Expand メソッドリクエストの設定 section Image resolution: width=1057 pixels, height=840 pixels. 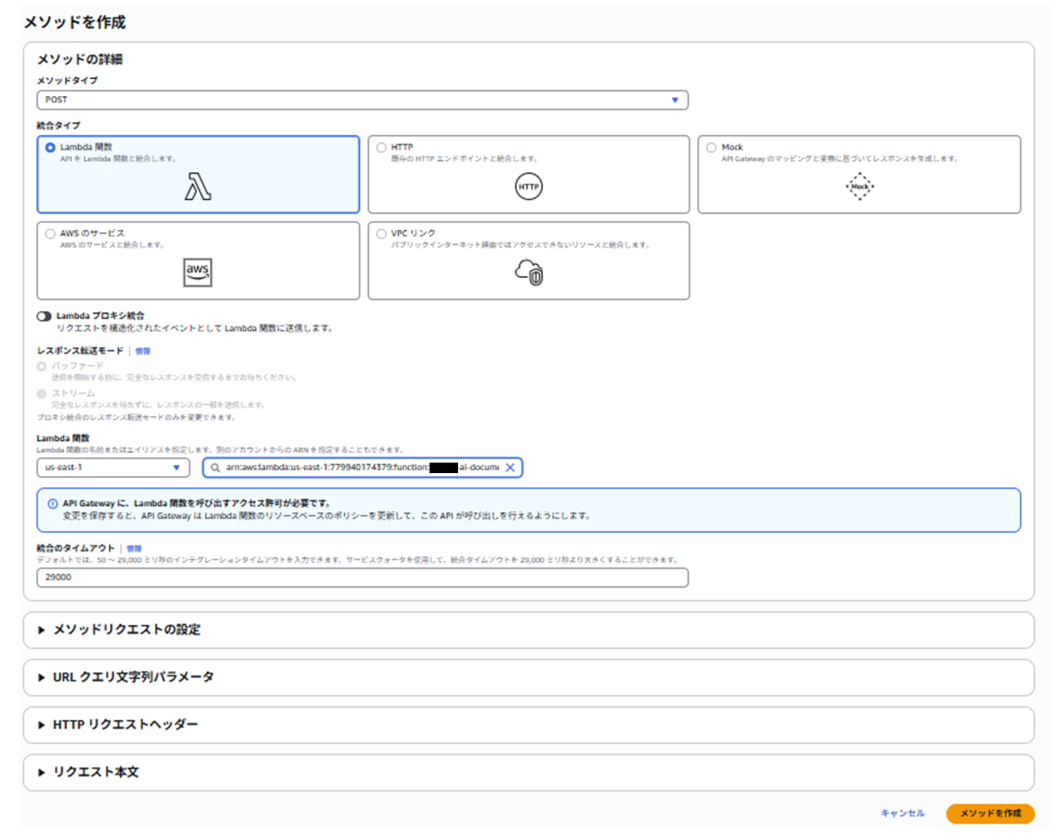pos(528,630)
